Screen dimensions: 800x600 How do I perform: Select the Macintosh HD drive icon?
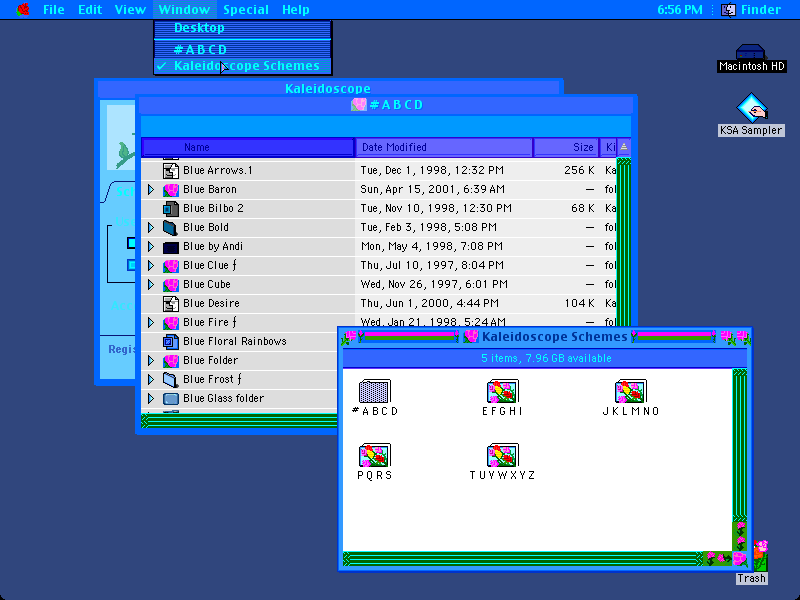(x=751, y=52)
